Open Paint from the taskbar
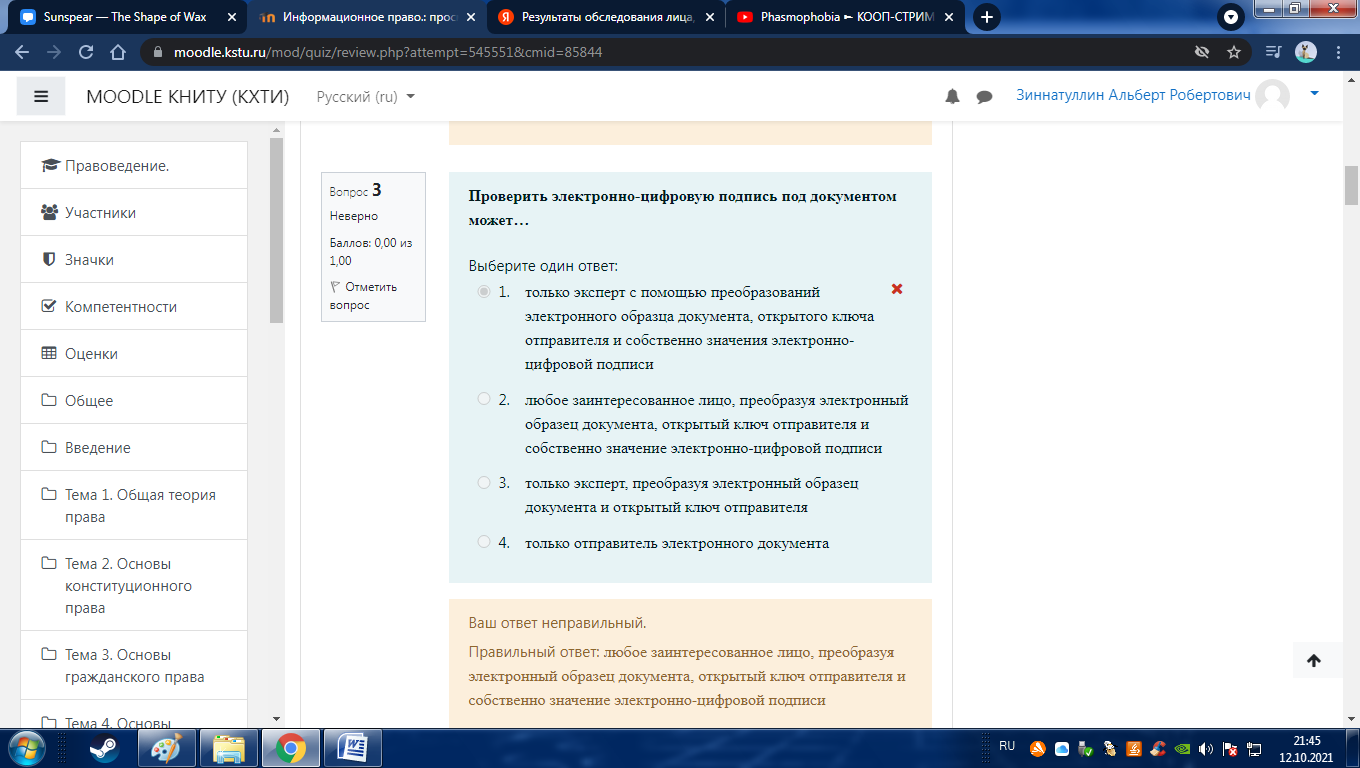1360x768 pixels. pos(166,748)
